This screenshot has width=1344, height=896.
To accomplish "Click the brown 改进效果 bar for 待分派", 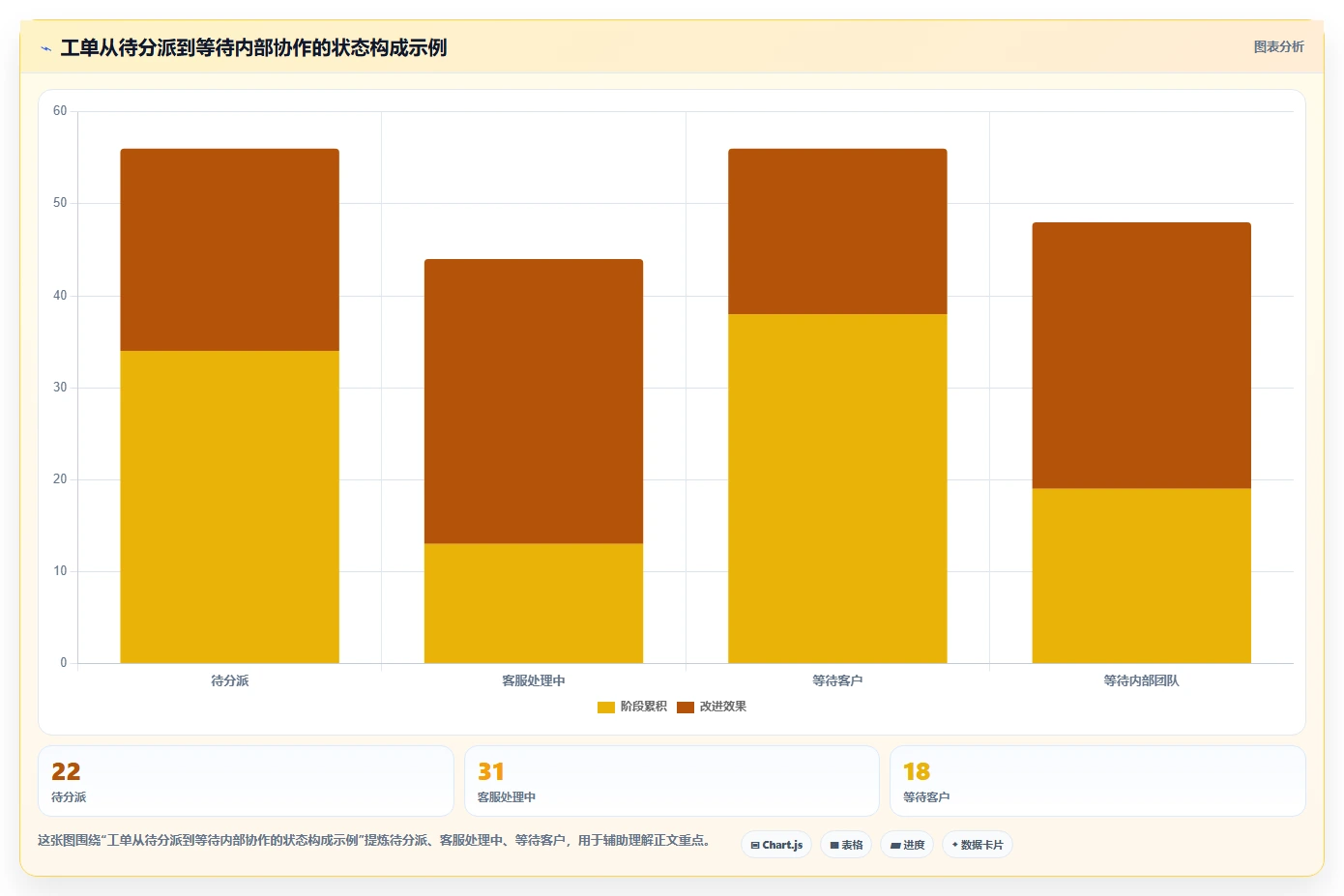I will coord(229,249).
